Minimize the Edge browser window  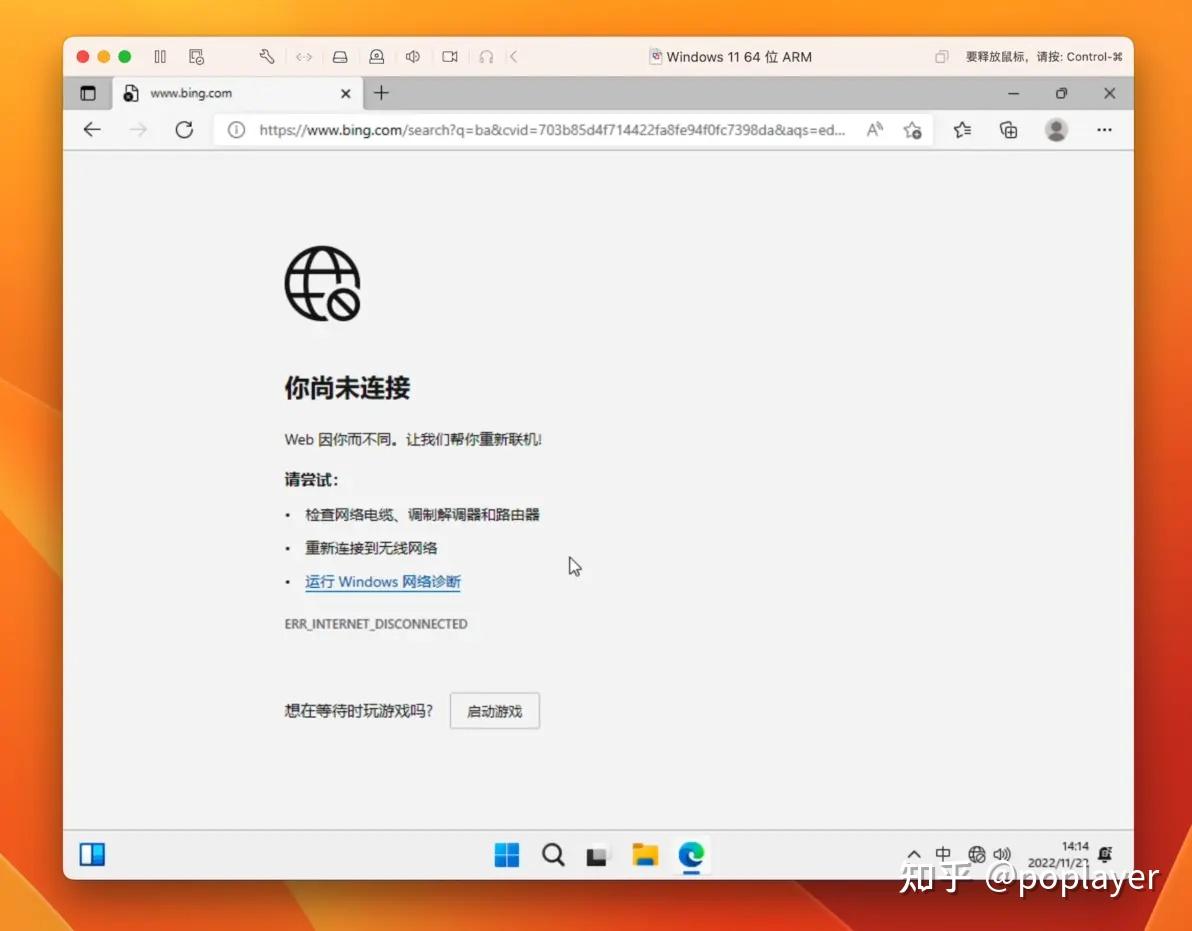pos(1013,93)
